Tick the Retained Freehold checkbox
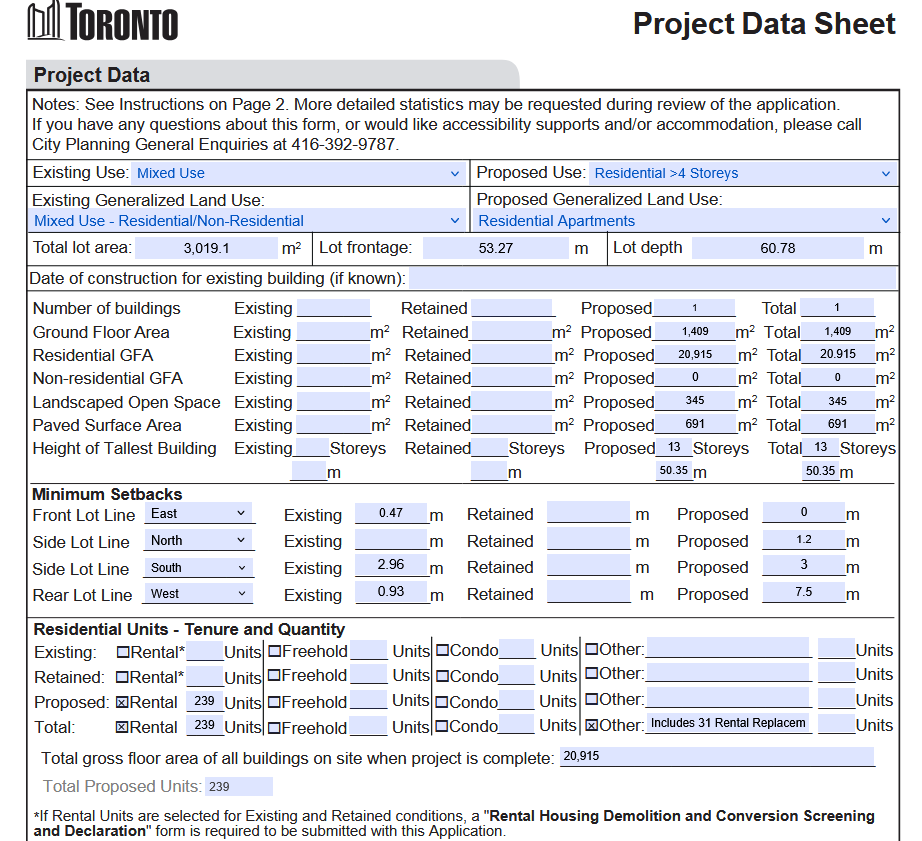The image size is (922, 841). click(275, 676)
